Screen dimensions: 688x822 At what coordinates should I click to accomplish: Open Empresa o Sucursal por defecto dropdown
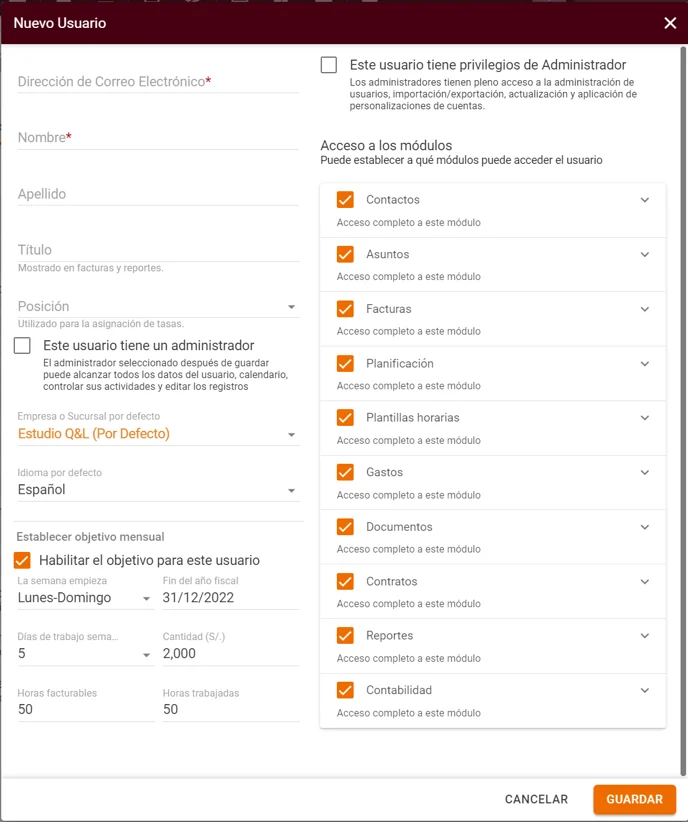click(158, 434)
